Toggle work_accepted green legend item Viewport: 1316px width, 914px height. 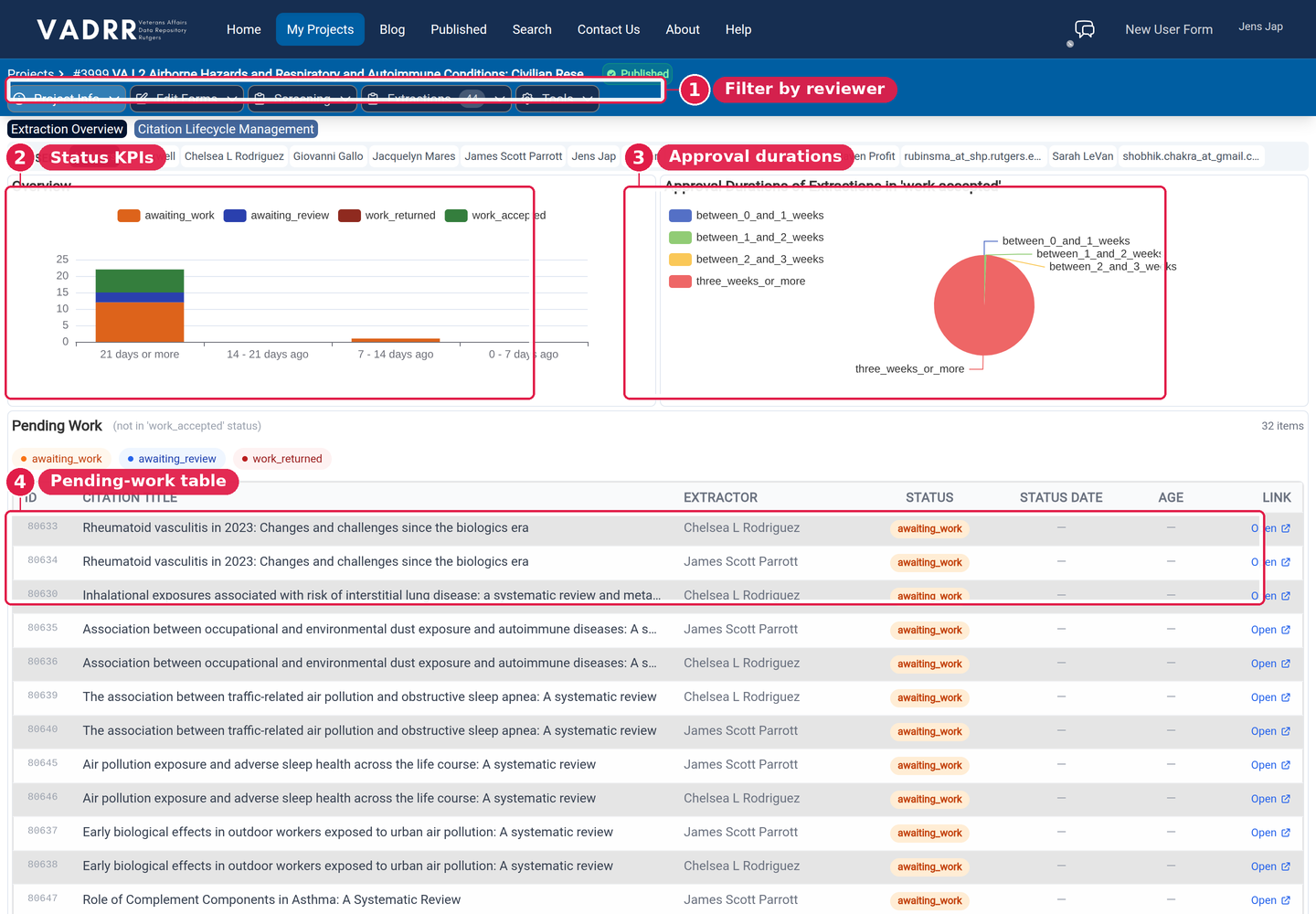pos(495,216)
